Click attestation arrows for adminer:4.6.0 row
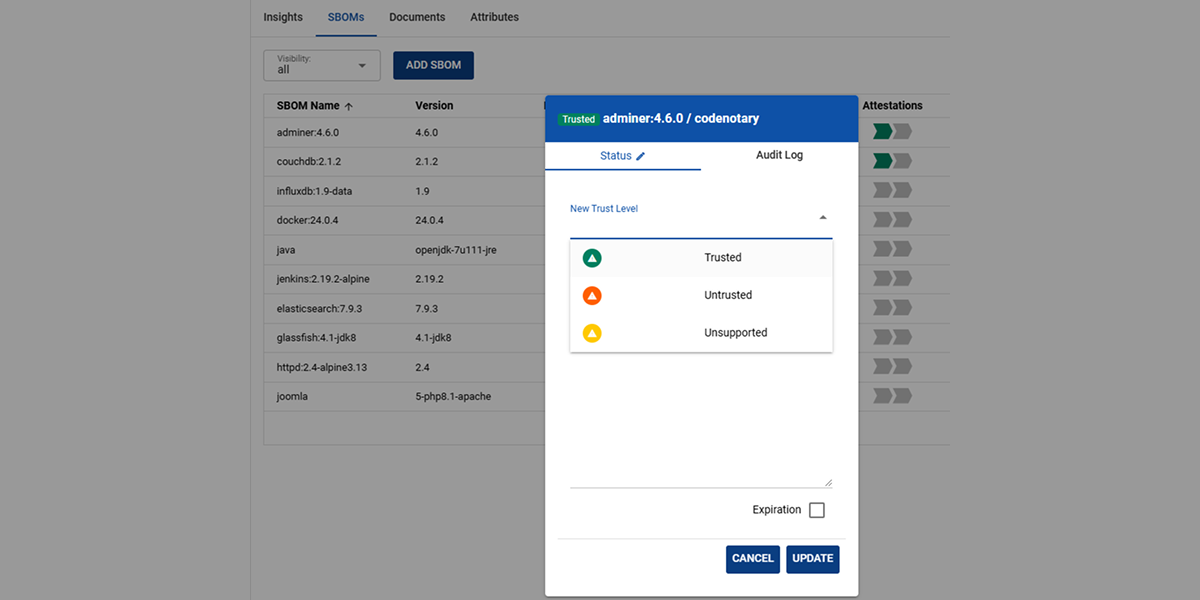Image resolution: width=1200 pixels, height=600 pixels. click(x=892, y=132)
